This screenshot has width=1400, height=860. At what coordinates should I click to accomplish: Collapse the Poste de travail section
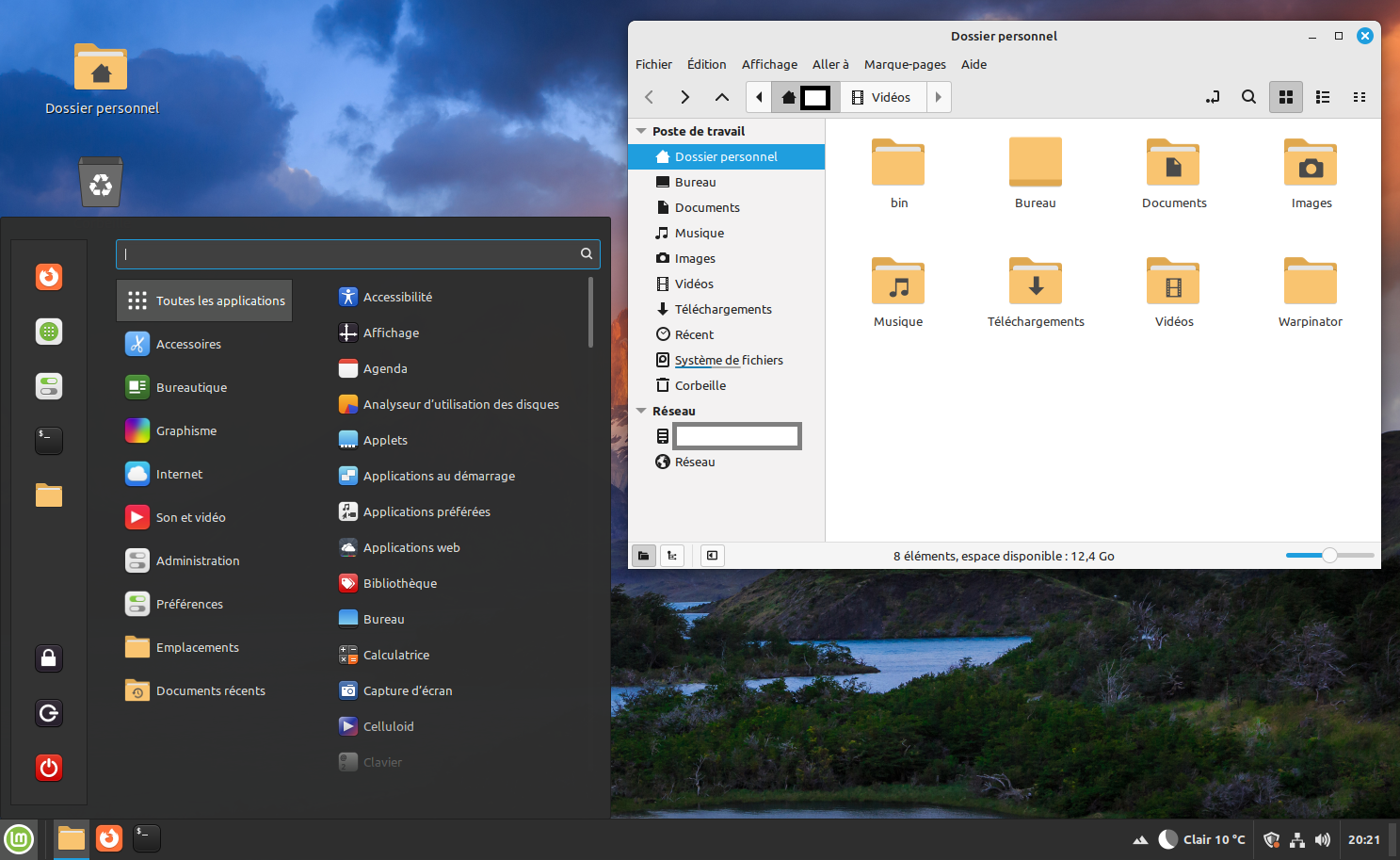(x=641, y=132)
